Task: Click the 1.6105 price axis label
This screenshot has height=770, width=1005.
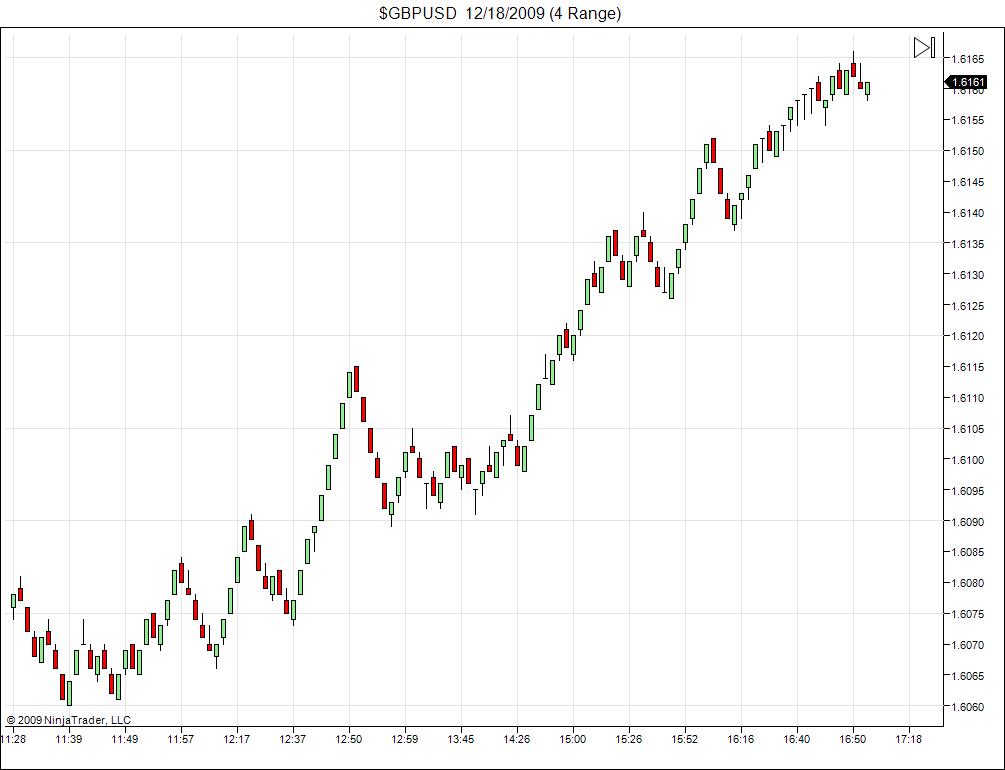Action: click(x=967, y=429)
